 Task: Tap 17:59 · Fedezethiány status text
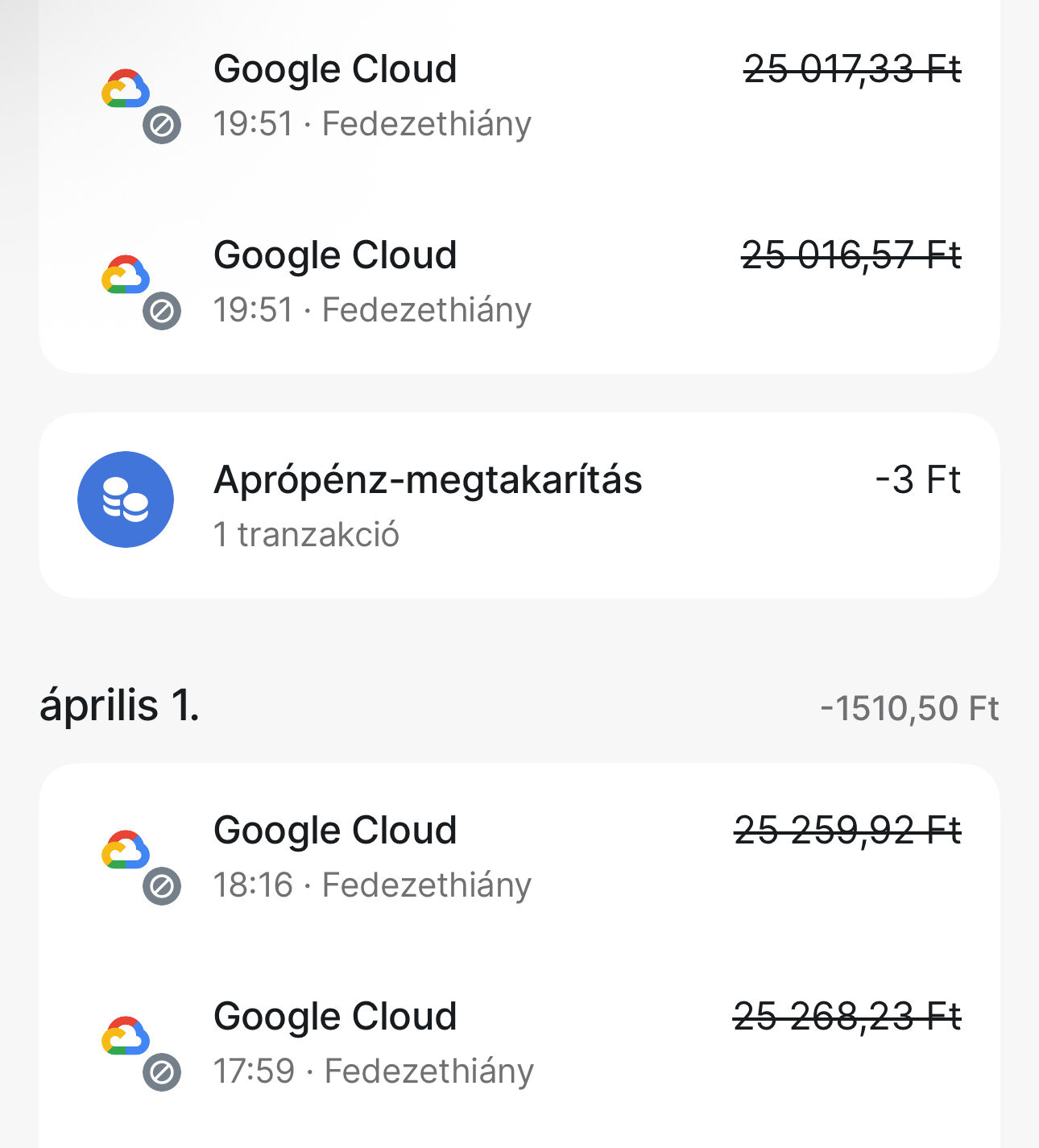click(374, 1071)
